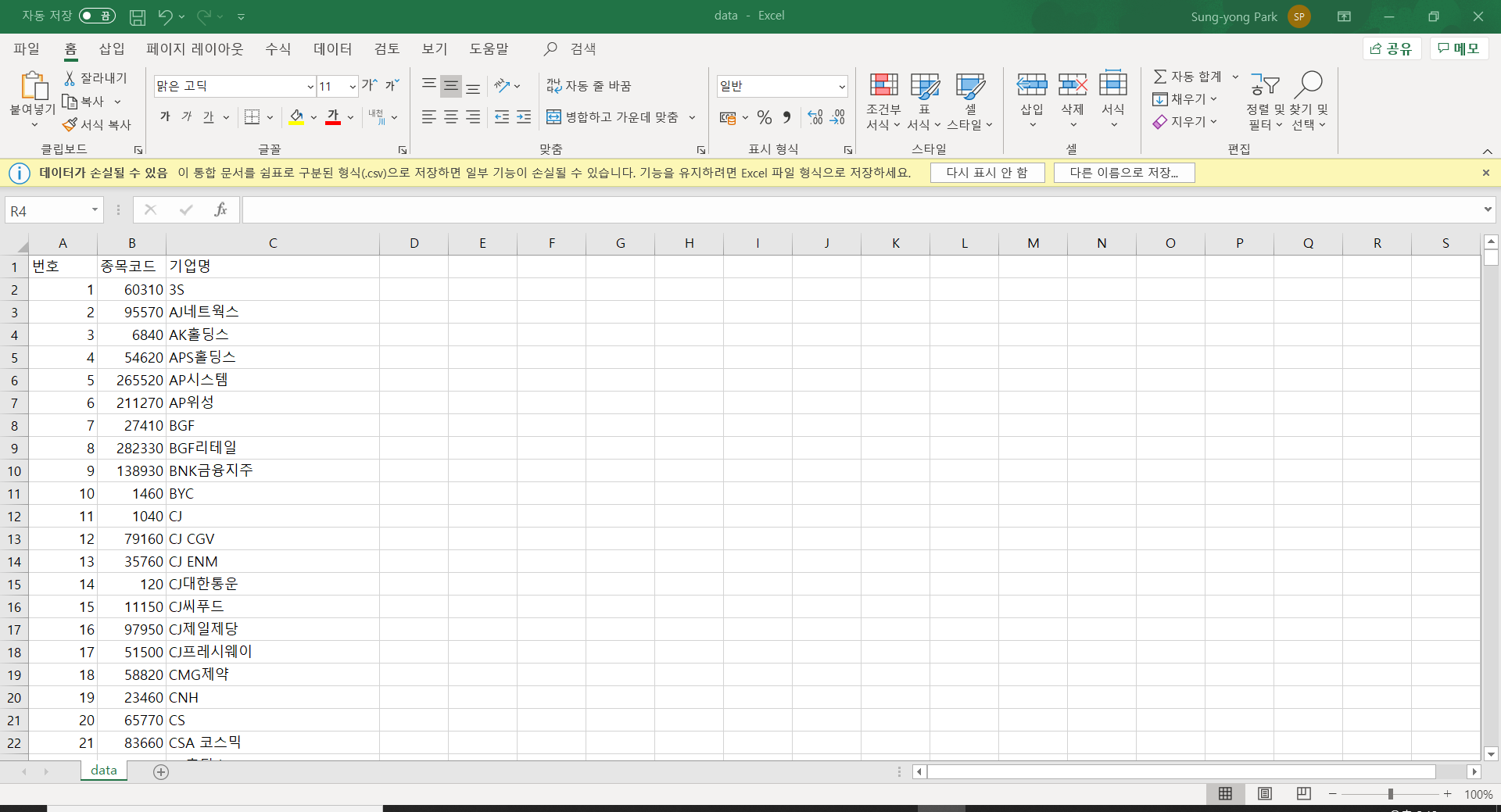Open the File (파일) tab

27,48
